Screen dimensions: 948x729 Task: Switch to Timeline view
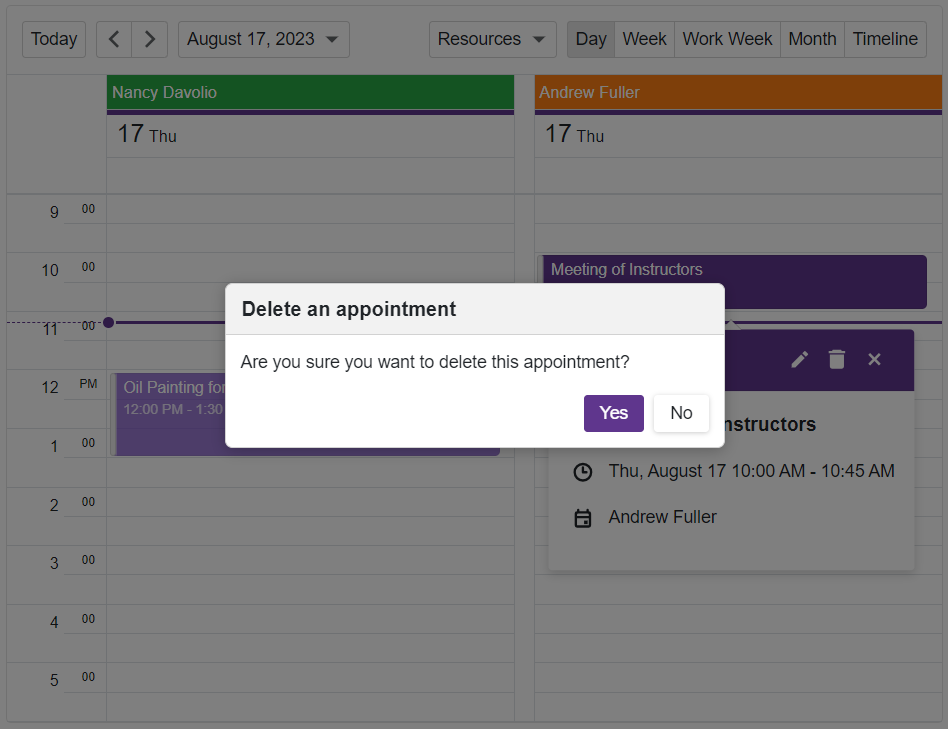(x=885, y=39)
